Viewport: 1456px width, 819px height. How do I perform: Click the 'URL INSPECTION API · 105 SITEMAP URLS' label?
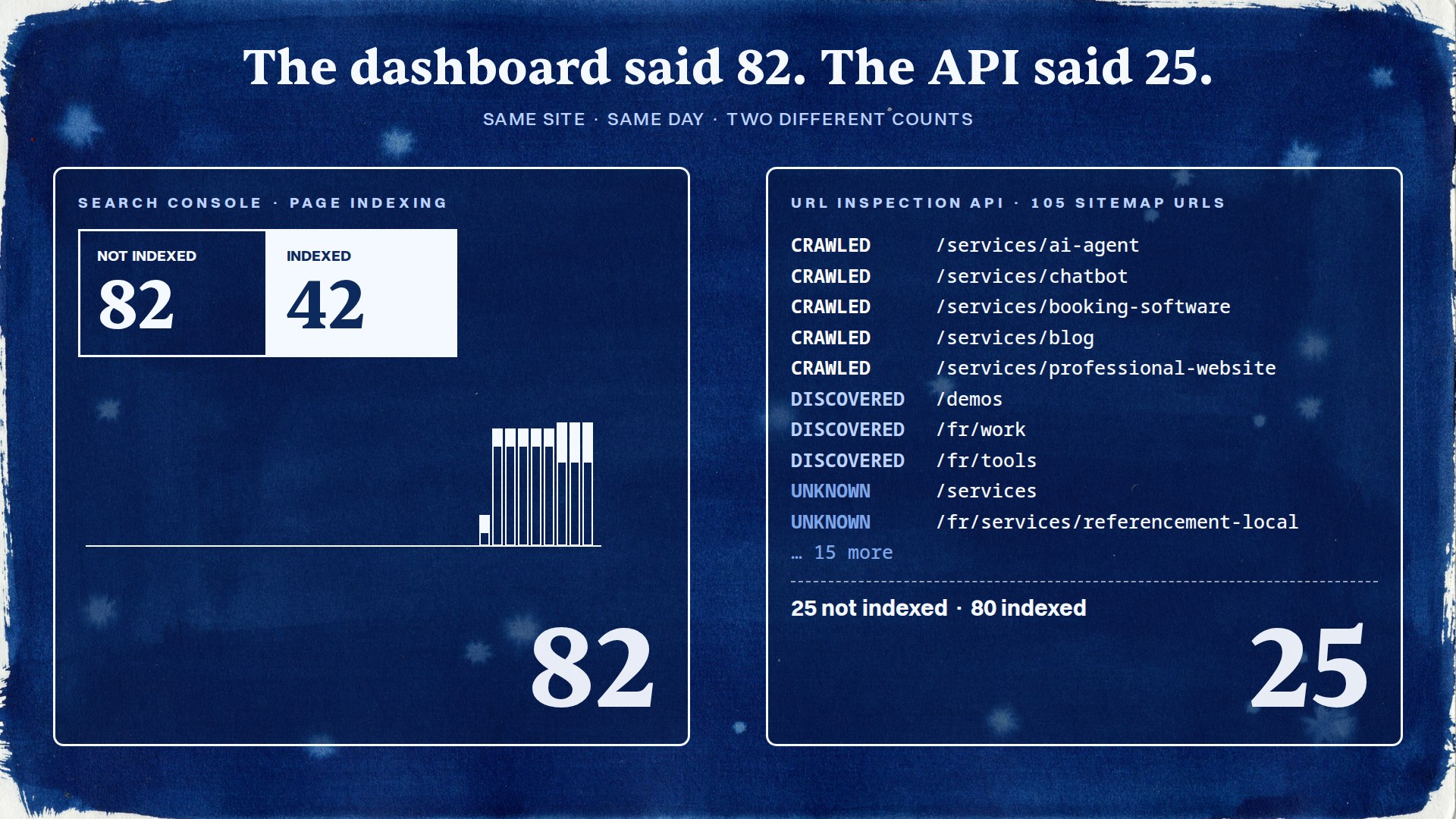point(1008,202)
